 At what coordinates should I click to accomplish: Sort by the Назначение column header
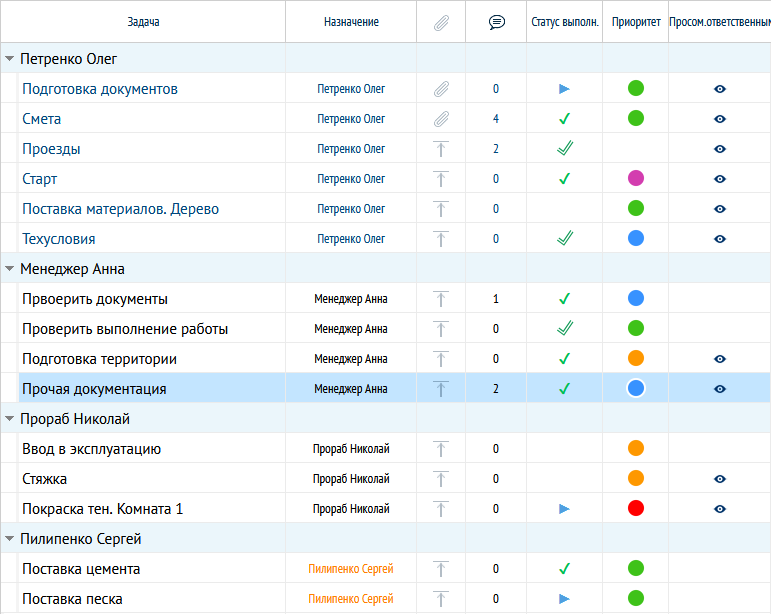[x=351, y=22]
